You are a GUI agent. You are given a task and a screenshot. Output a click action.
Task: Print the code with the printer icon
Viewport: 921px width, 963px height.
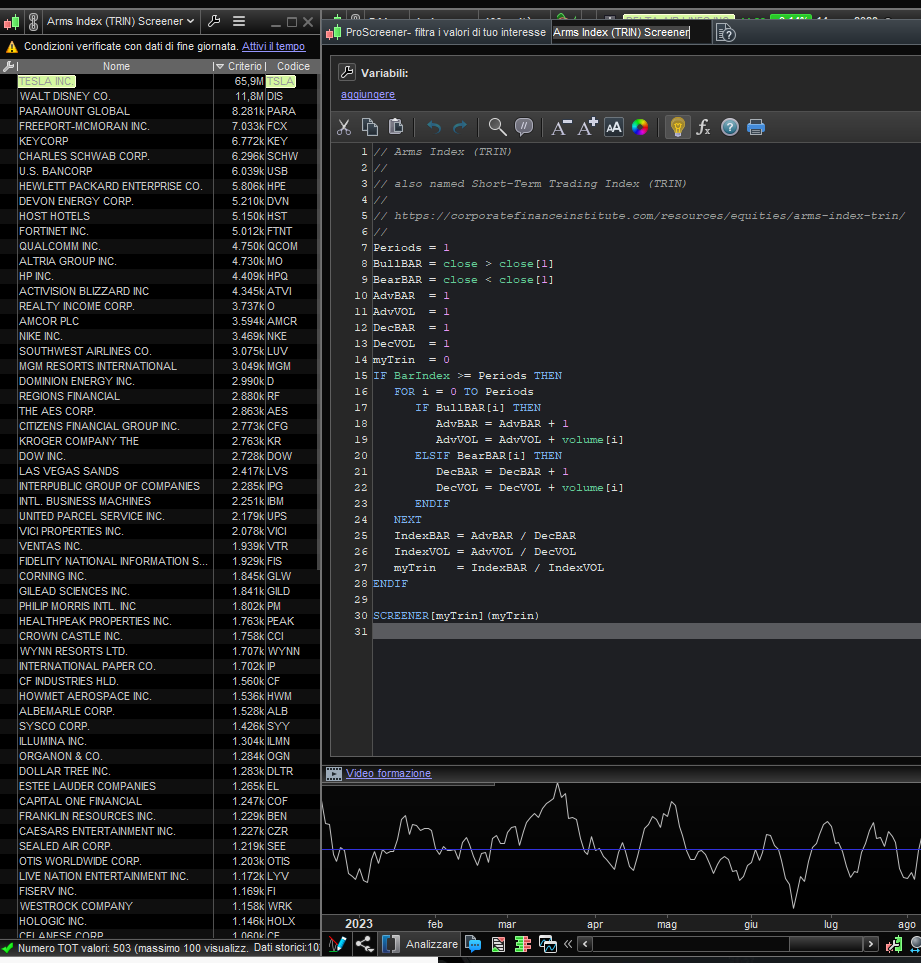[x=756, y=127]
